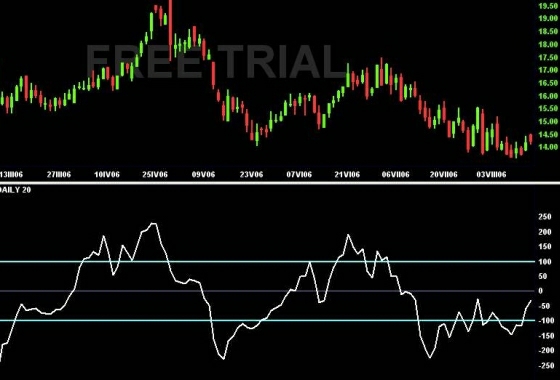Viewport: 560px width, 380px height.
Task: Select the 15.50 price axis label
Action: [548, 109]
